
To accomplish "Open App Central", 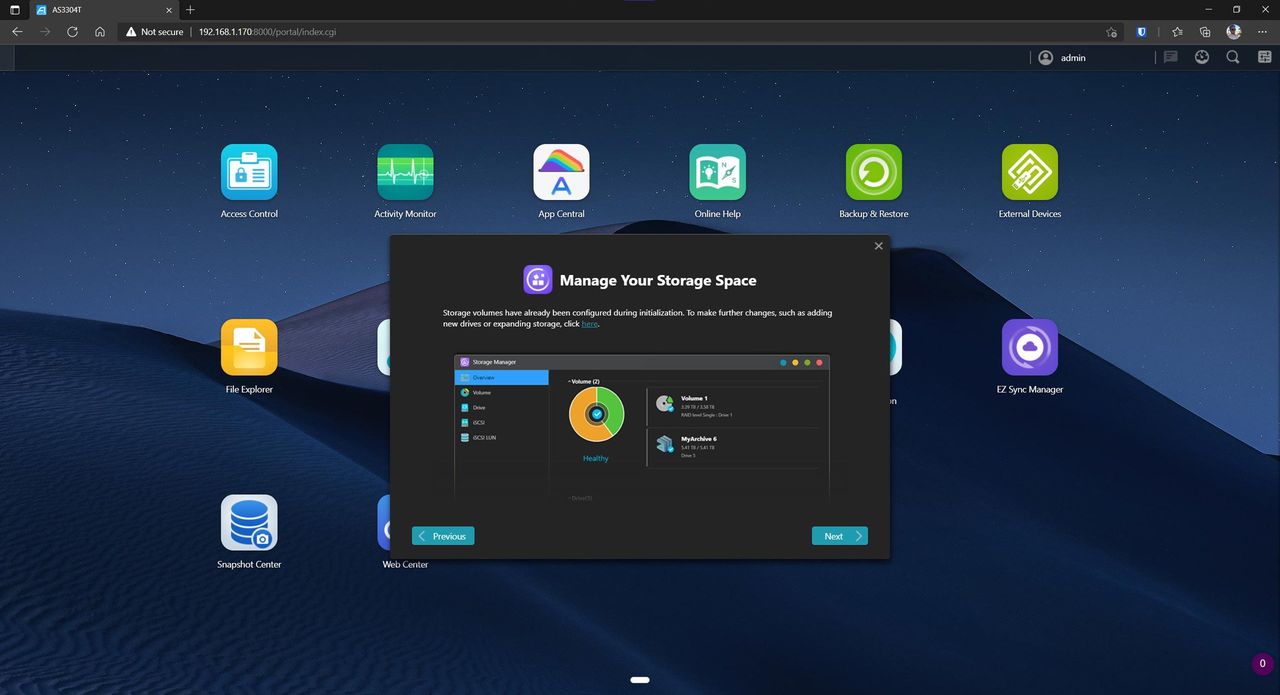I will [x=561, y=172].
